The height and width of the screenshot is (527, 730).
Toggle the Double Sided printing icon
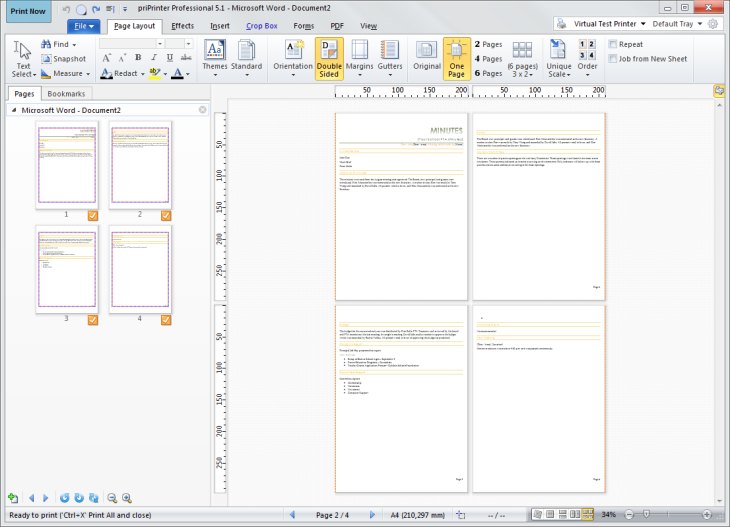coord(329,50)
